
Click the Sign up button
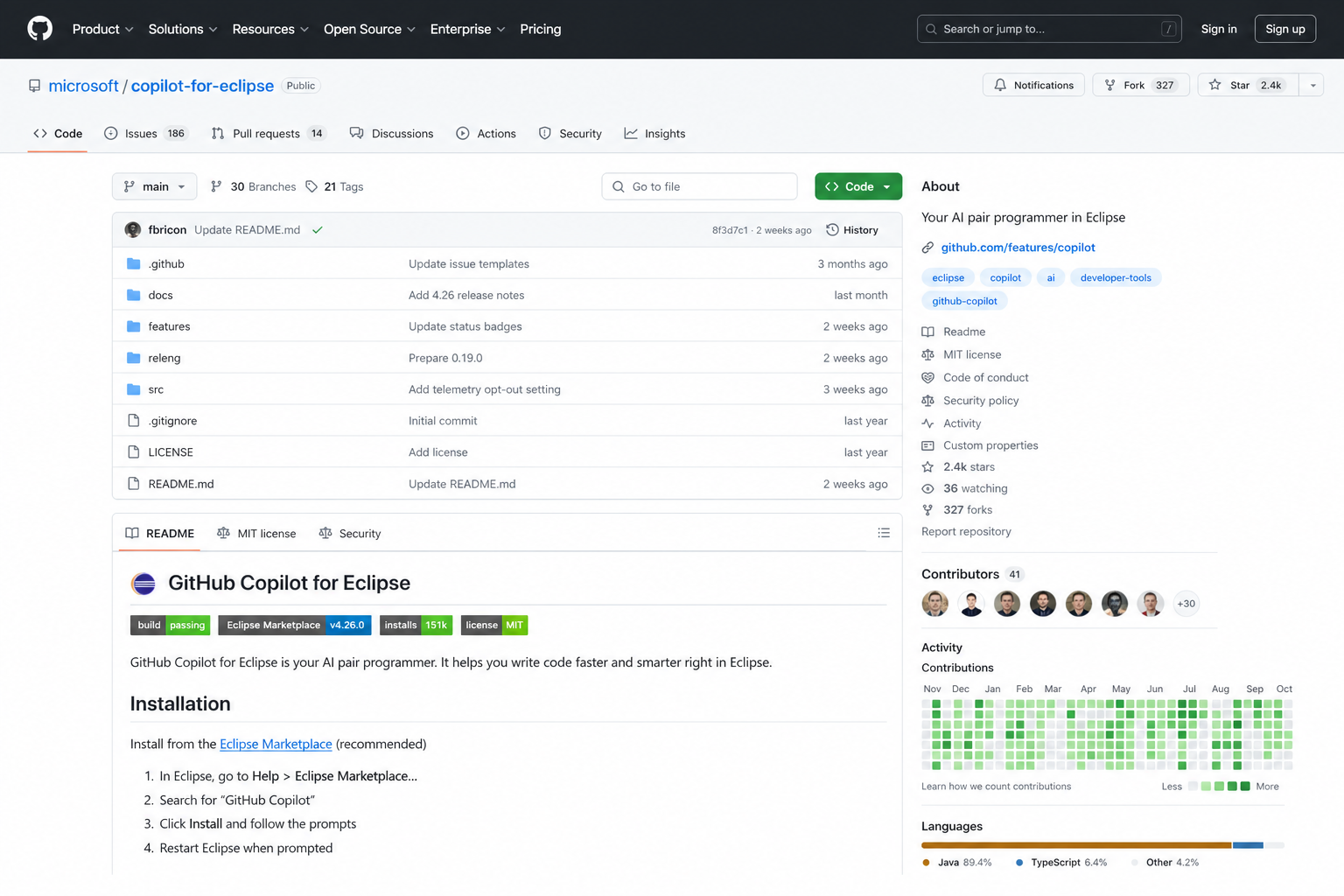pyautogui.click(x=1284, y=29)
